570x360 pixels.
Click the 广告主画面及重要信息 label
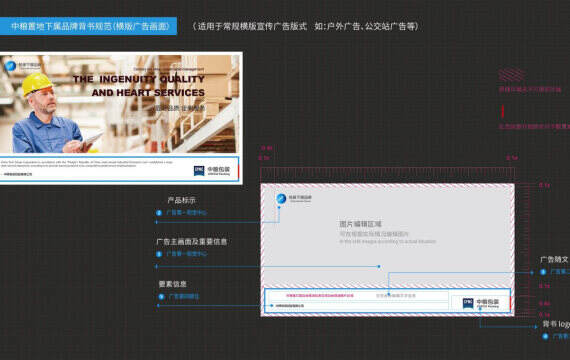click(x=192, y=241)
